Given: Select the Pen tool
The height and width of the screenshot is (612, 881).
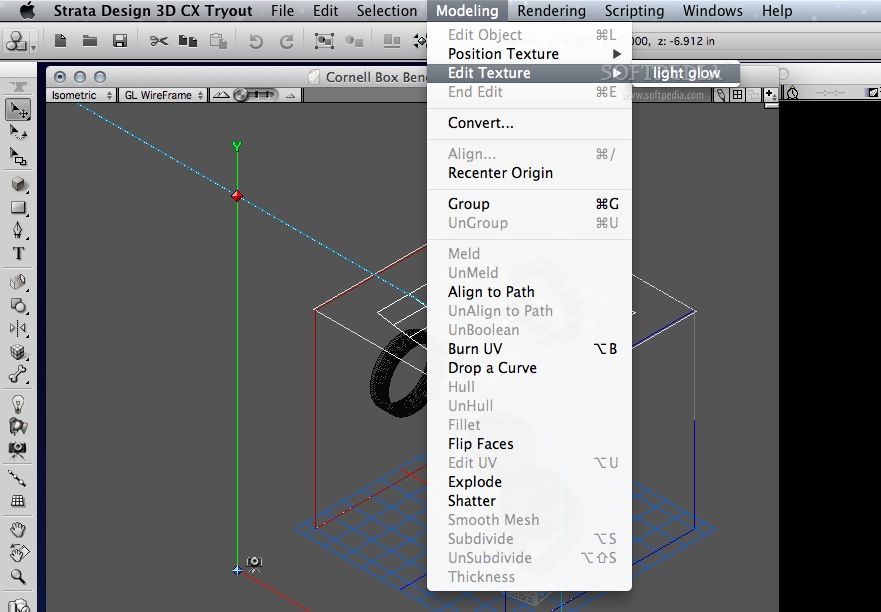Looking at the screenshot, I should [x=19, y=230].
